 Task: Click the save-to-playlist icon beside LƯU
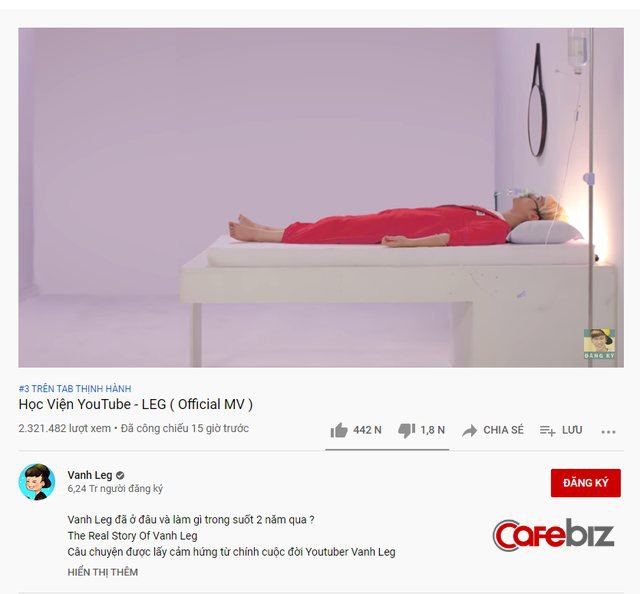pyautogui.click(x=547, y=430)
